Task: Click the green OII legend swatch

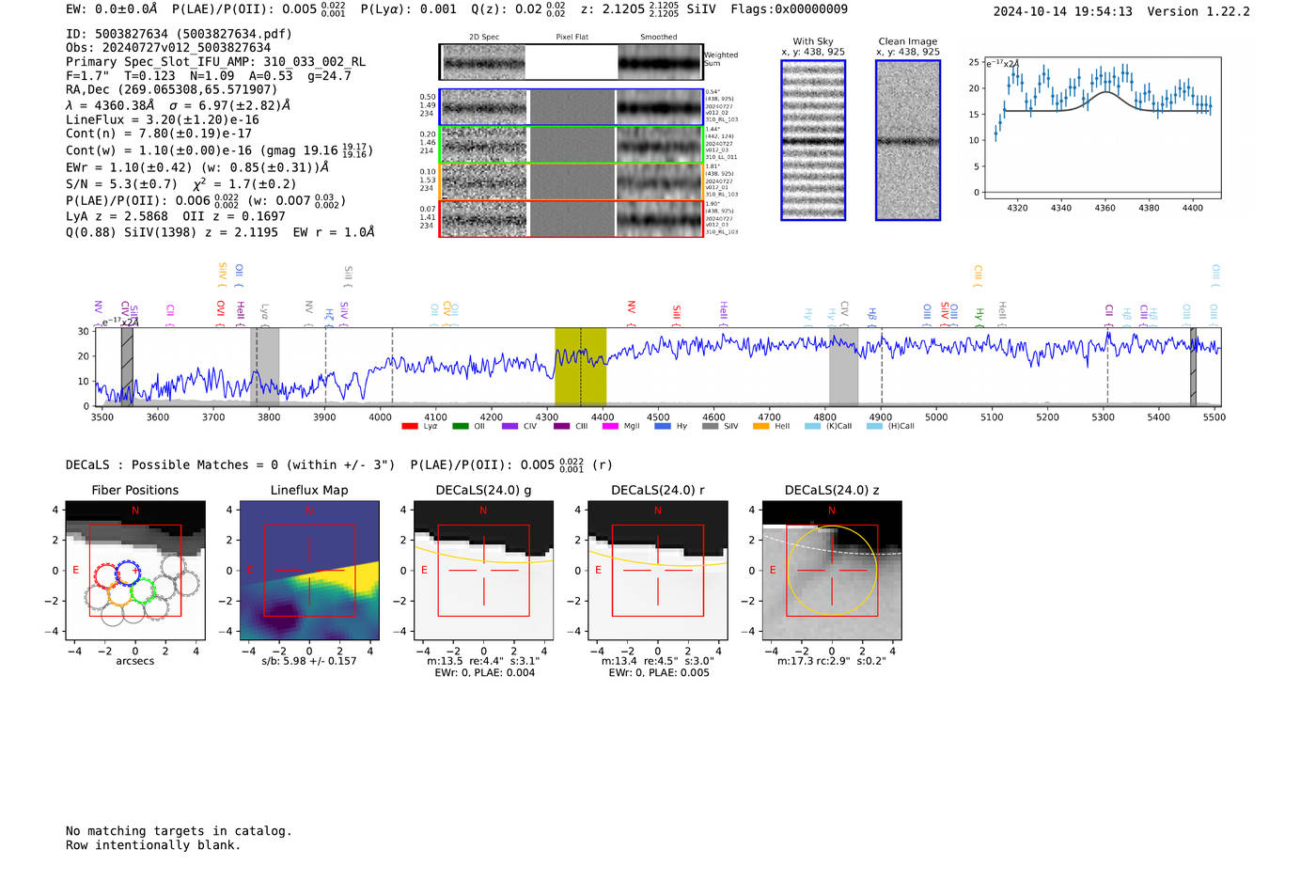Action: click(x=461, y=426)
